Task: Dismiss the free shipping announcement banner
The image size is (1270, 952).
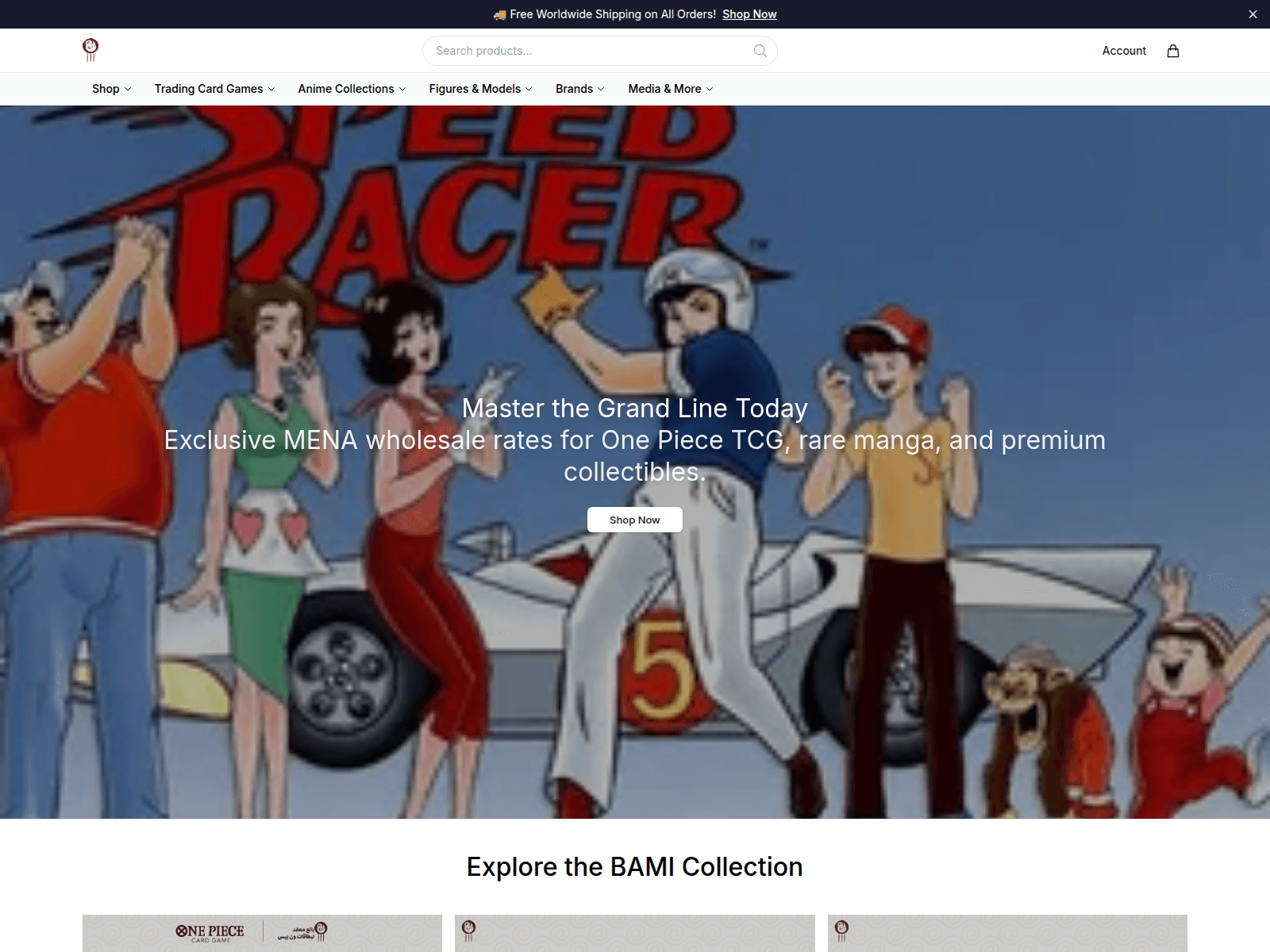Action: (x=1253, y=14)
